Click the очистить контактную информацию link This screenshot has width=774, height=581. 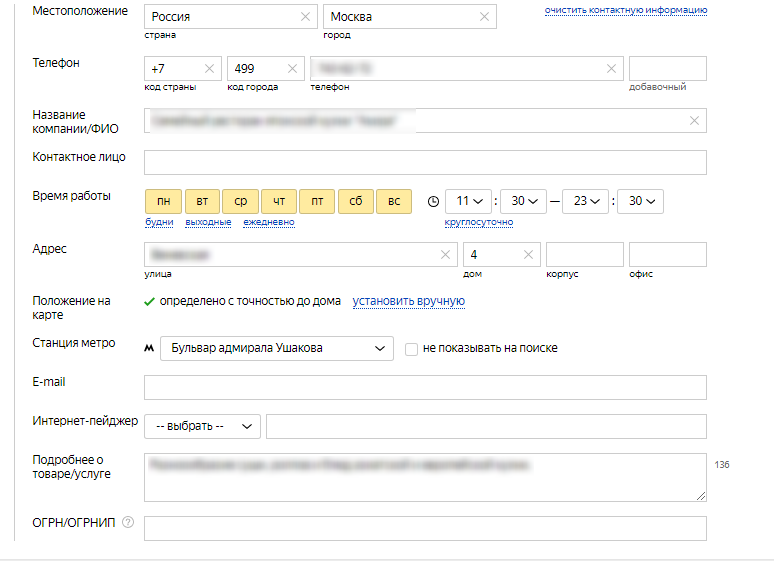pyautogui.click(x=626, y=10)
